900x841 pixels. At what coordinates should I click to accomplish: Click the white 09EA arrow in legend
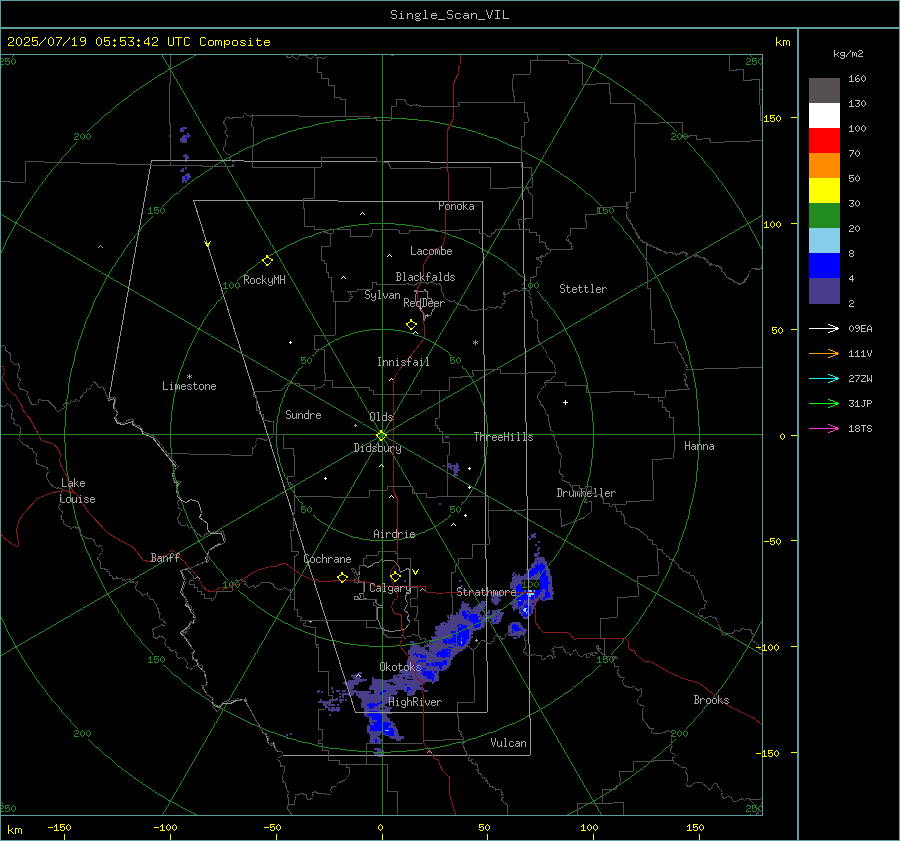point(824,328)
